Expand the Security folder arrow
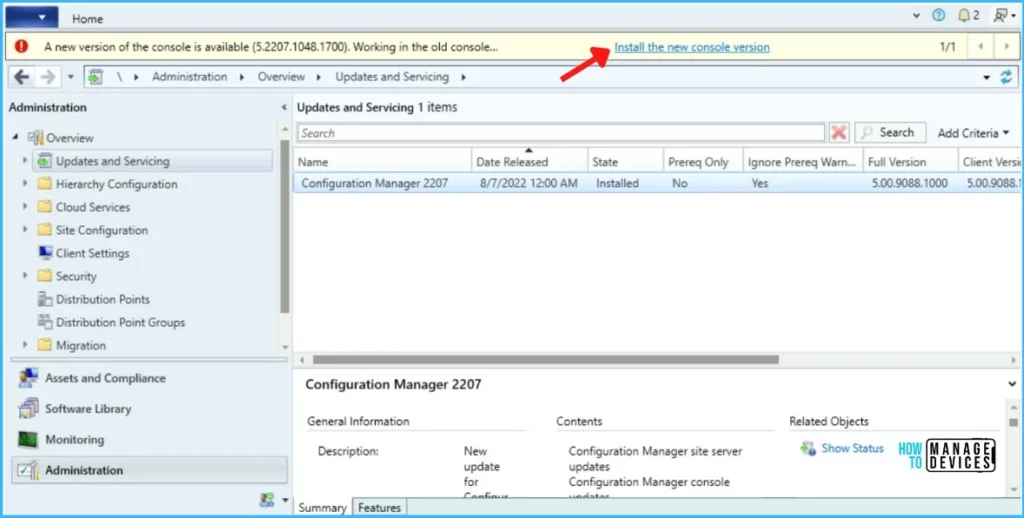This screenshot has height=518, width=1024. 25,276
